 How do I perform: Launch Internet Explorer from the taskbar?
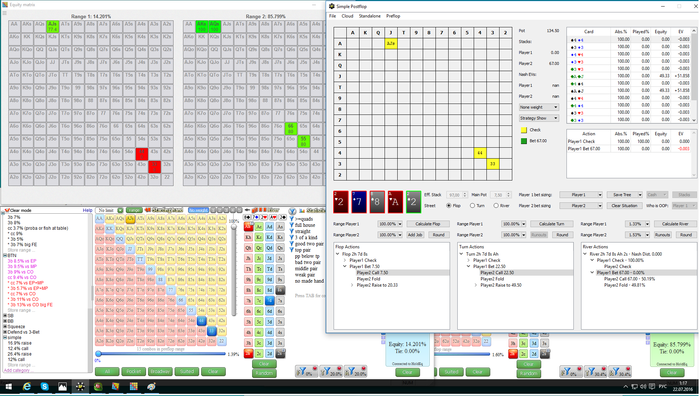click(27, 387)
